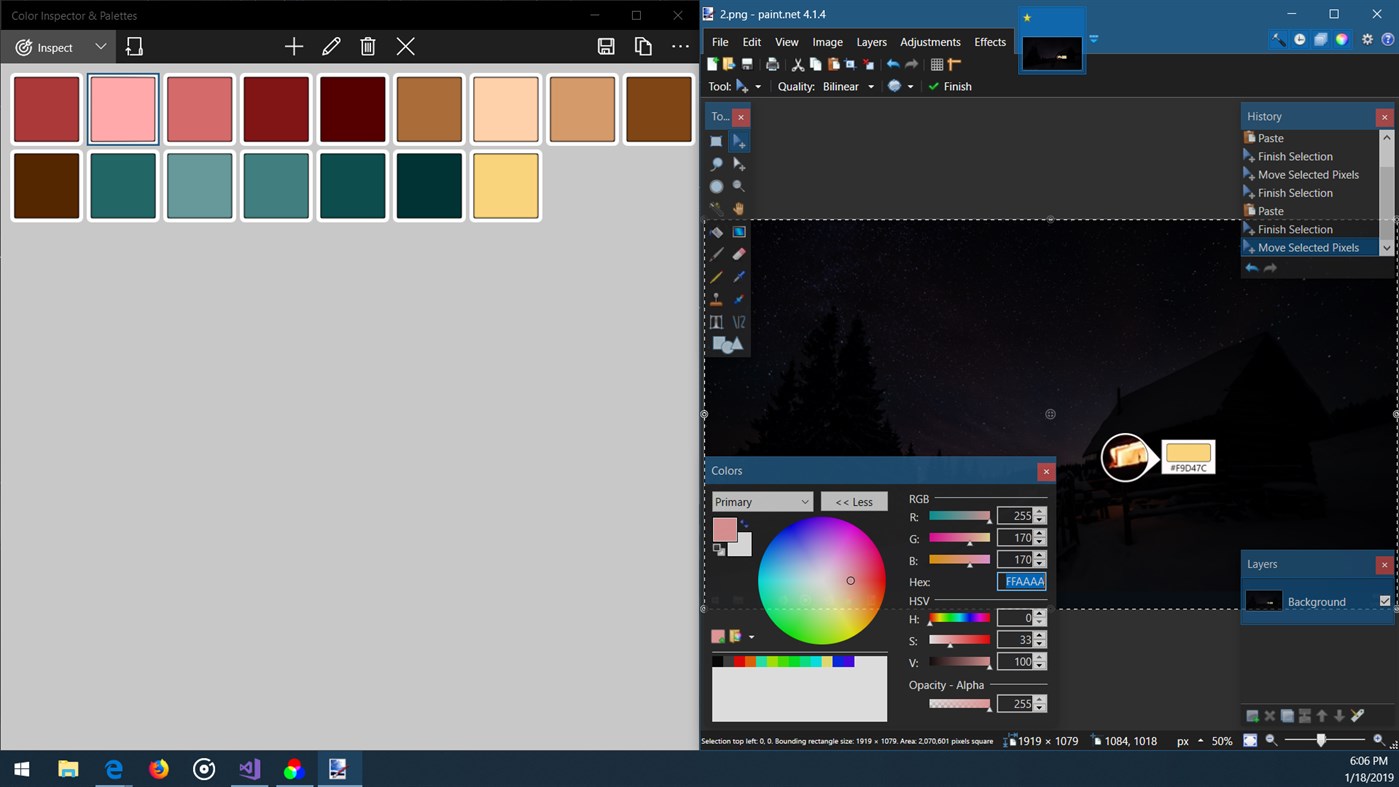This screenshot has width=1399, height=787.
Task: Expand the Inspect mode dropdown in Color Inspector
Action: (x=99, y=46)
